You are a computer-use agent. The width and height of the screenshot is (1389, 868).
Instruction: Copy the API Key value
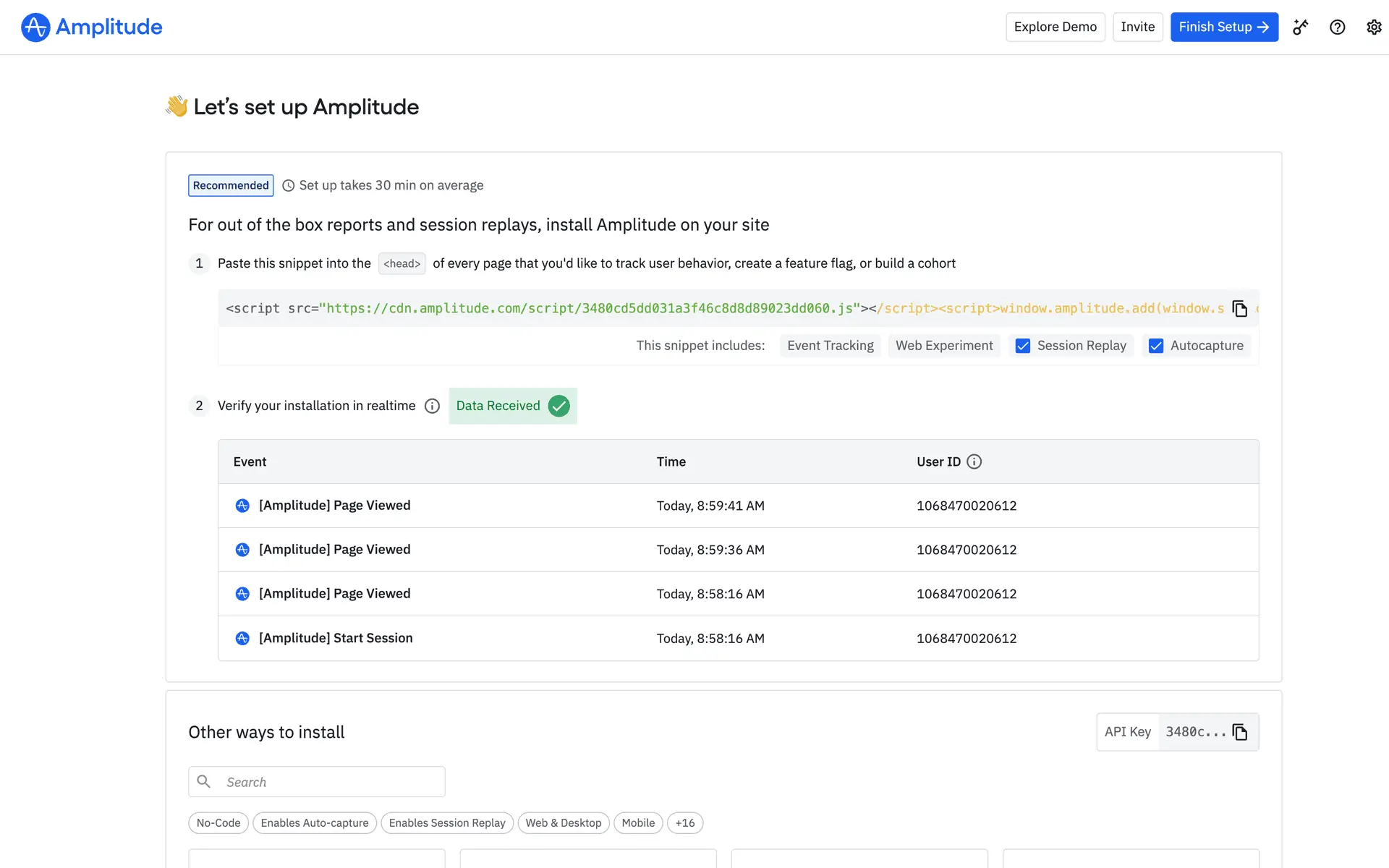point(1239,732)
